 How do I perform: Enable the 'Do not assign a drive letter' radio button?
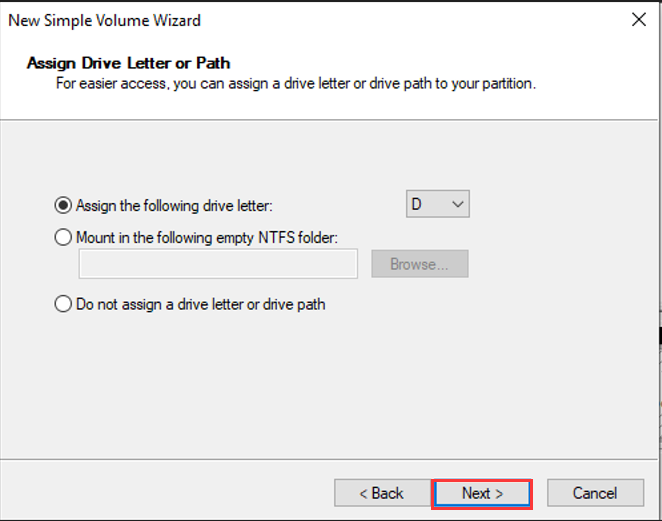coord(64,304)
